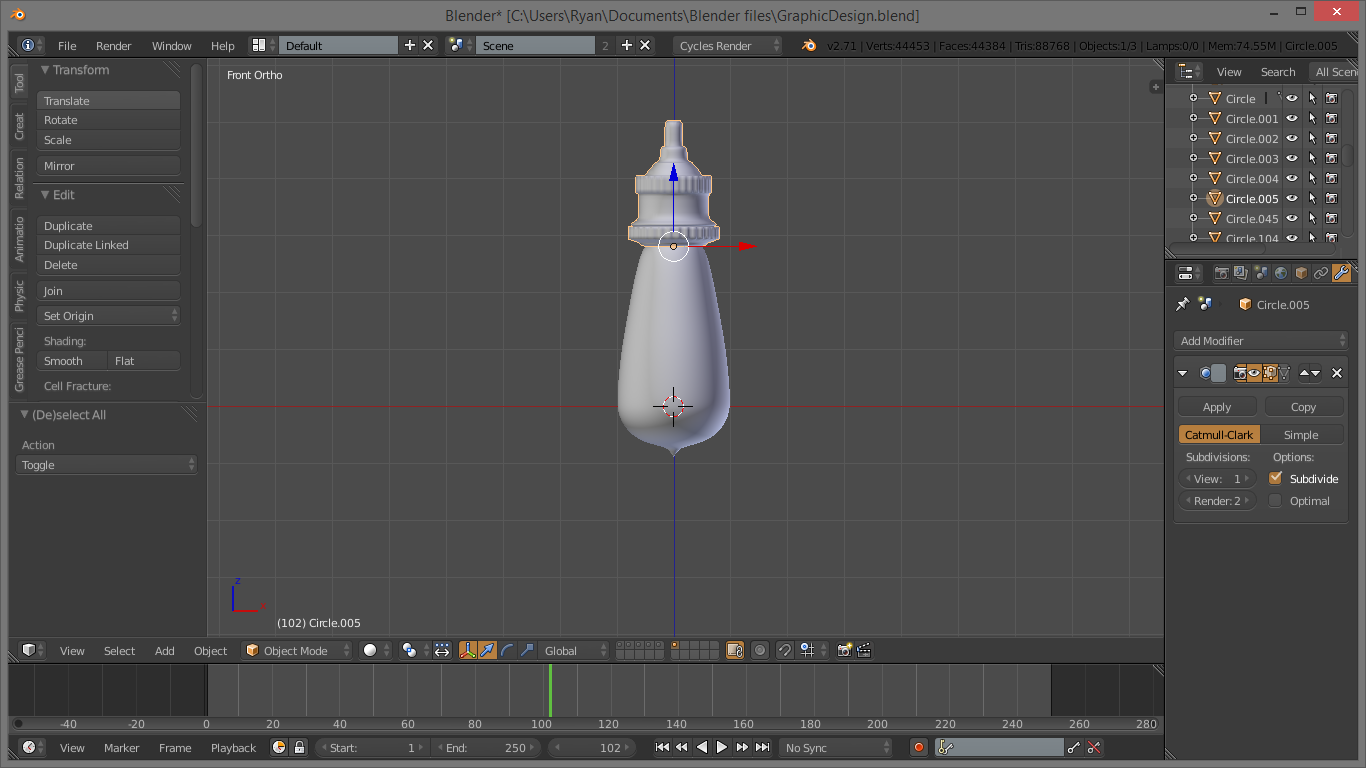Image resolution: width=1366 pixels, height=768 pixels.
Task: Click the Translate button
Action: coord(109,101)
